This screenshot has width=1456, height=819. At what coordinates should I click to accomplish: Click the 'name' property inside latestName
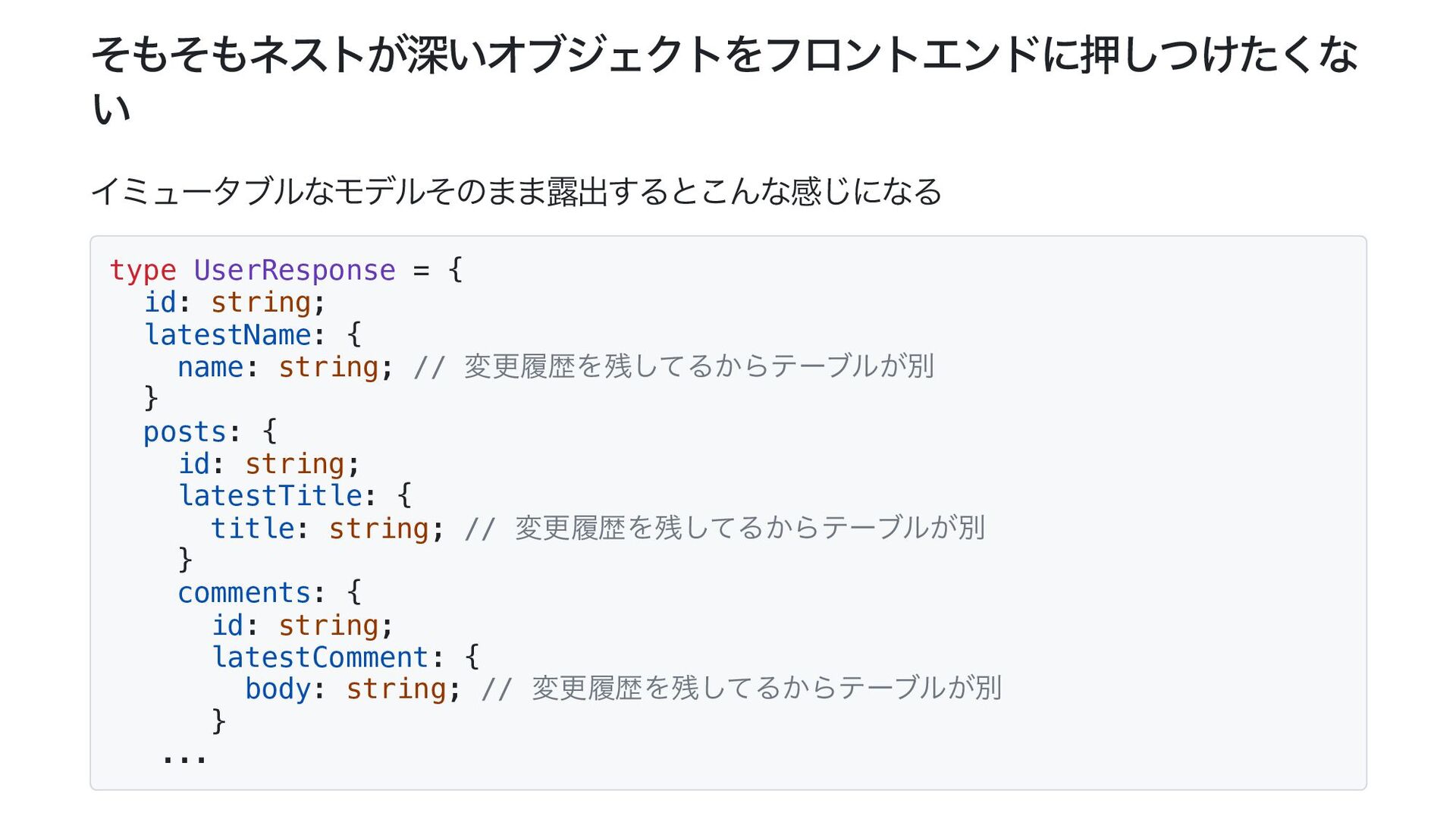(210, 367)
